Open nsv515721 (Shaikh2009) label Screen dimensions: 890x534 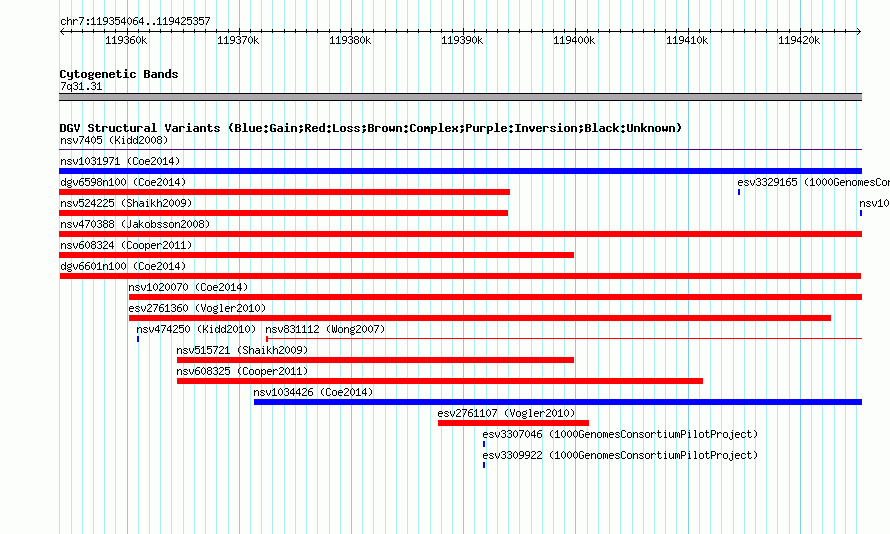(x=242, y=350)
